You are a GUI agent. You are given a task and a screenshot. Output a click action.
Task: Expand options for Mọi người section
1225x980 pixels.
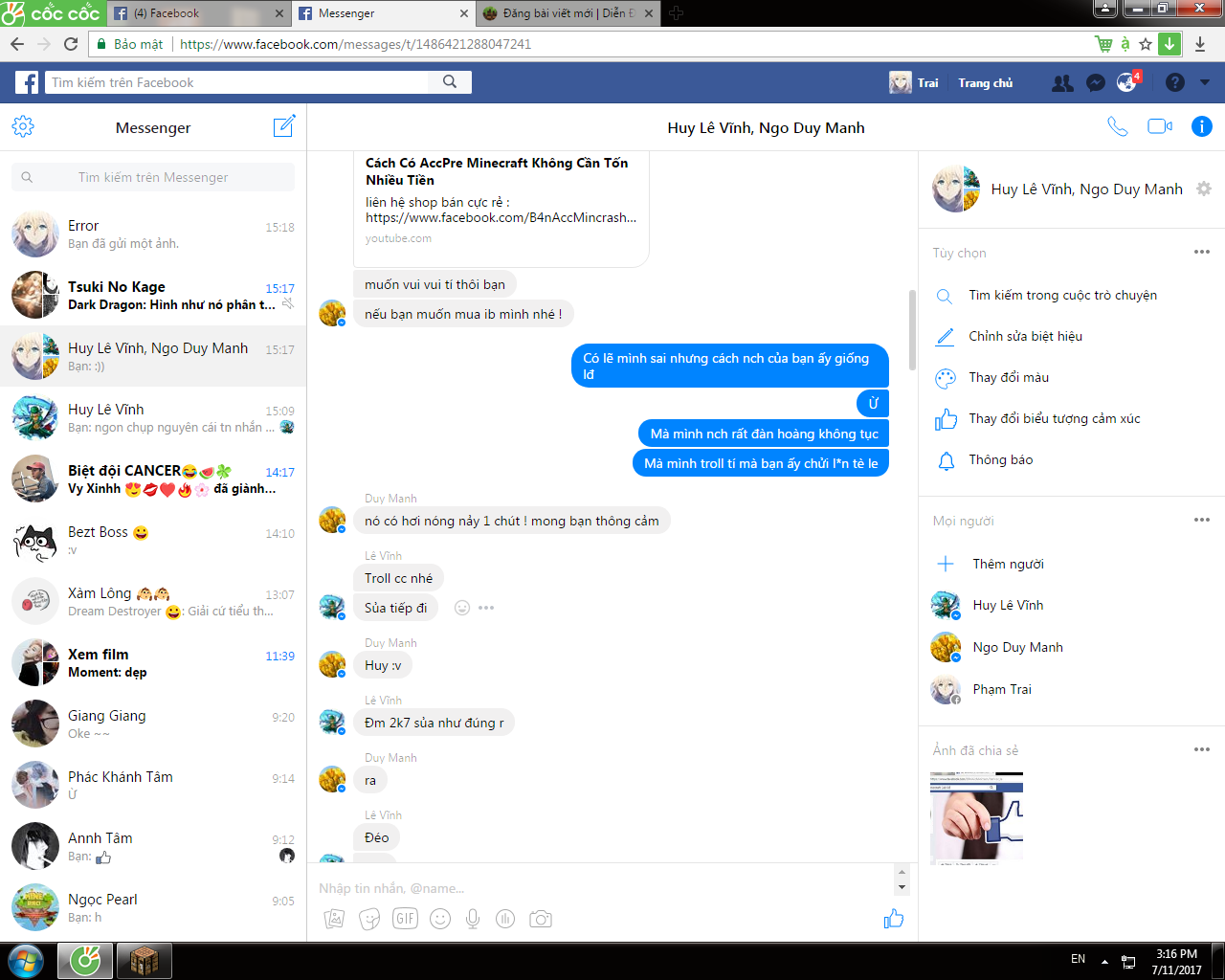click(x=1202, y=520)
